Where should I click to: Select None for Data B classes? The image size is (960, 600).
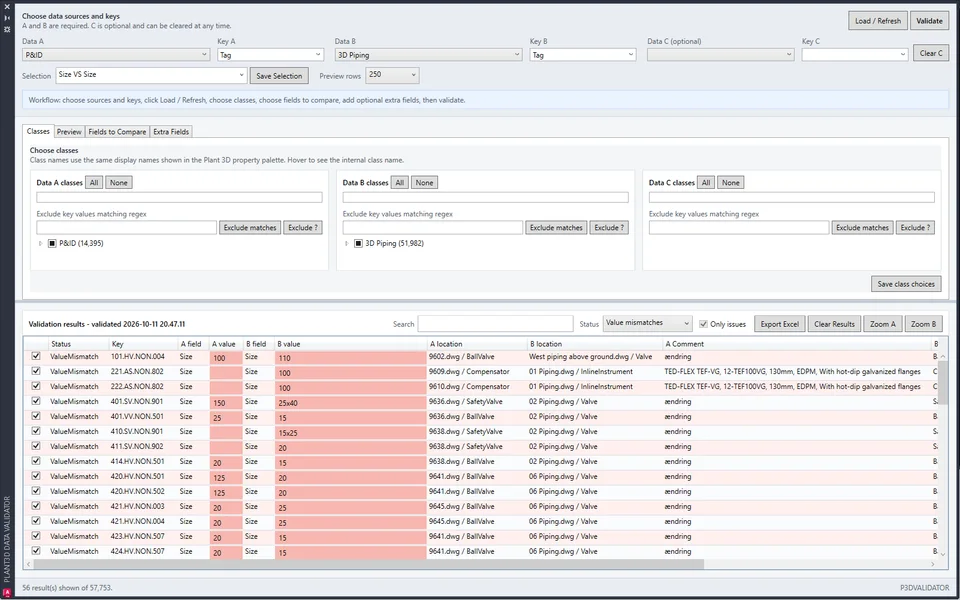point(424,182)
